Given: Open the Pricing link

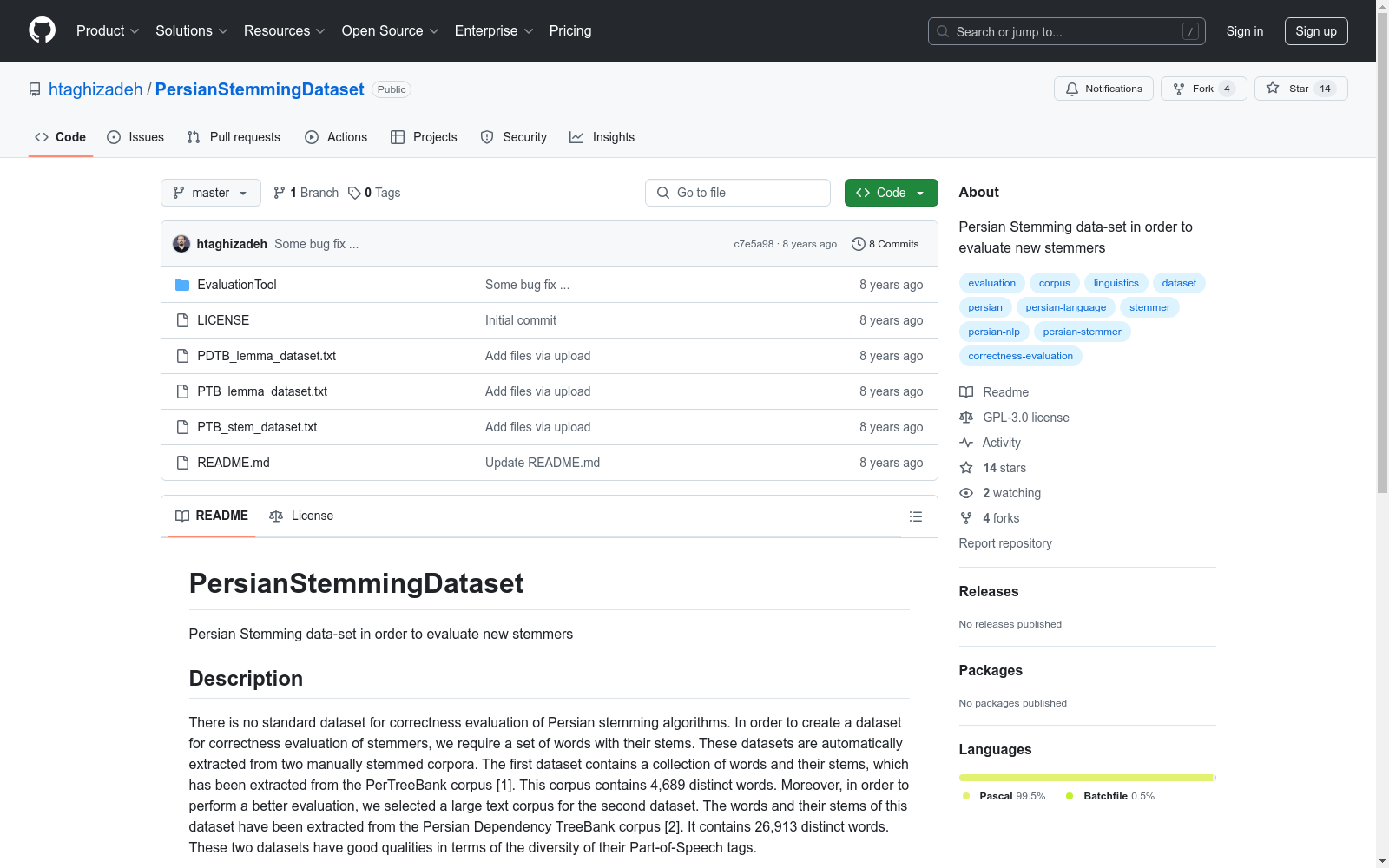Looking at the screenshot, I should click(x=570, y=31).
